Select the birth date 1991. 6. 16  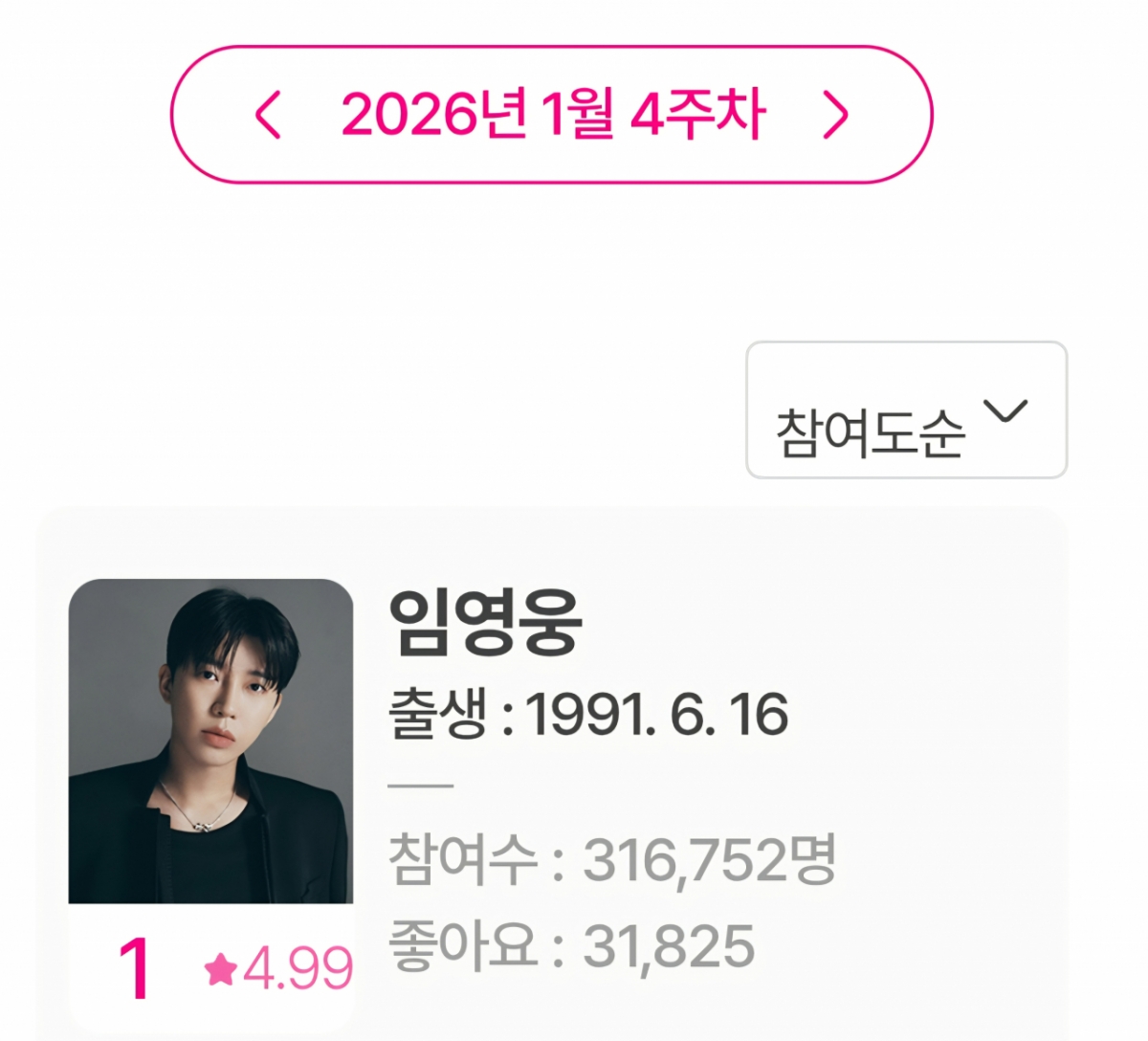(657, 715)
